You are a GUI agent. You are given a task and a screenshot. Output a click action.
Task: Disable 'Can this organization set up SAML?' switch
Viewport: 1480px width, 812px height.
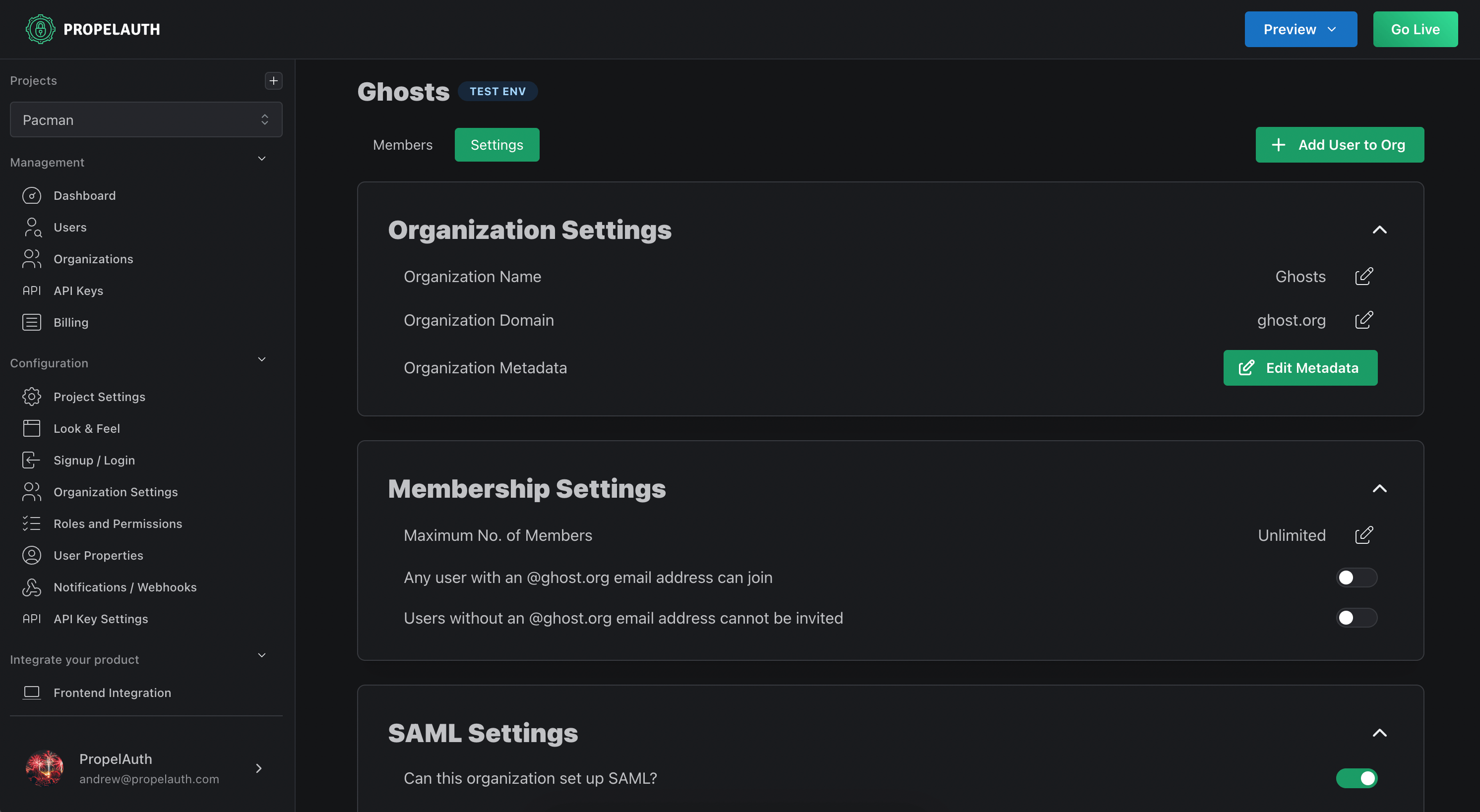coord(1357,778)
